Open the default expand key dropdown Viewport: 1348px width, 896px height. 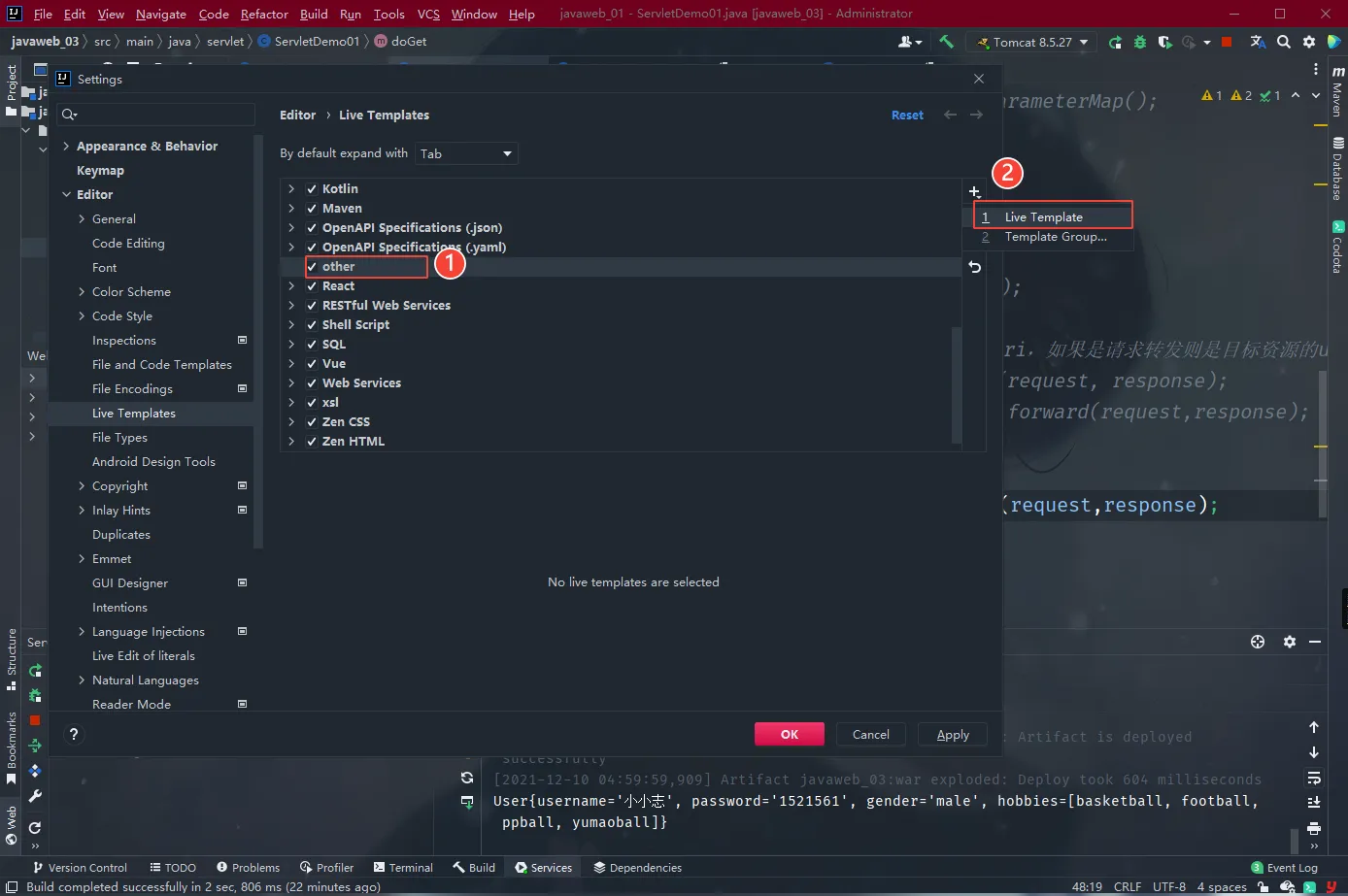466,153
